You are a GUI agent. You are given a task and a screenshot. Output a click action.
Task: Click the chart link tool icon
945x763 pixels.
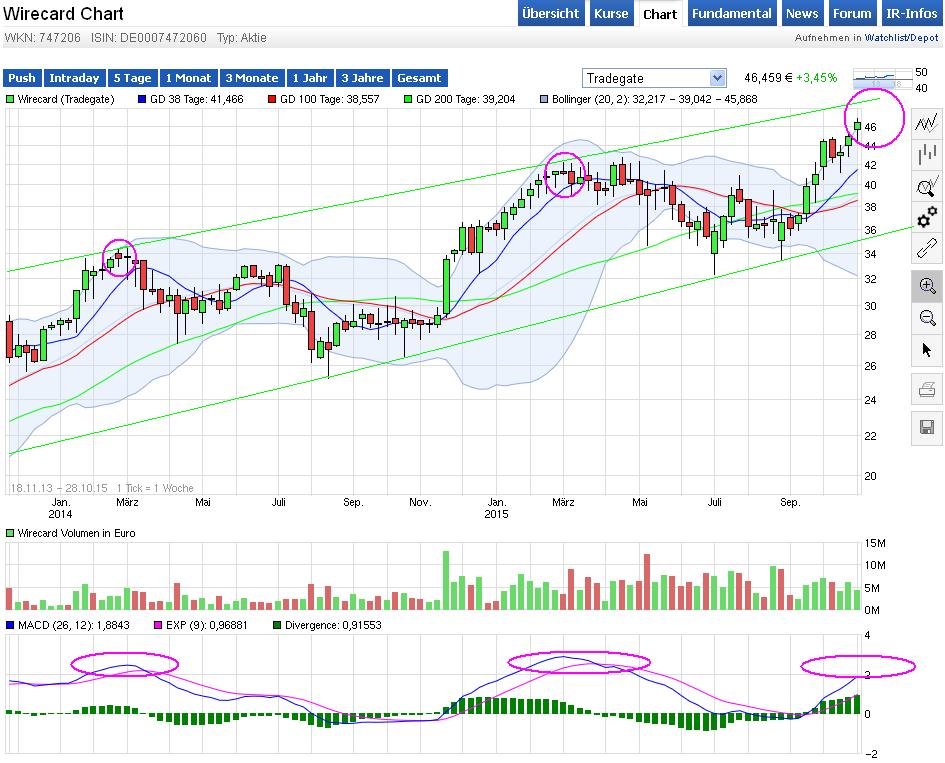(x=927, y=249)
